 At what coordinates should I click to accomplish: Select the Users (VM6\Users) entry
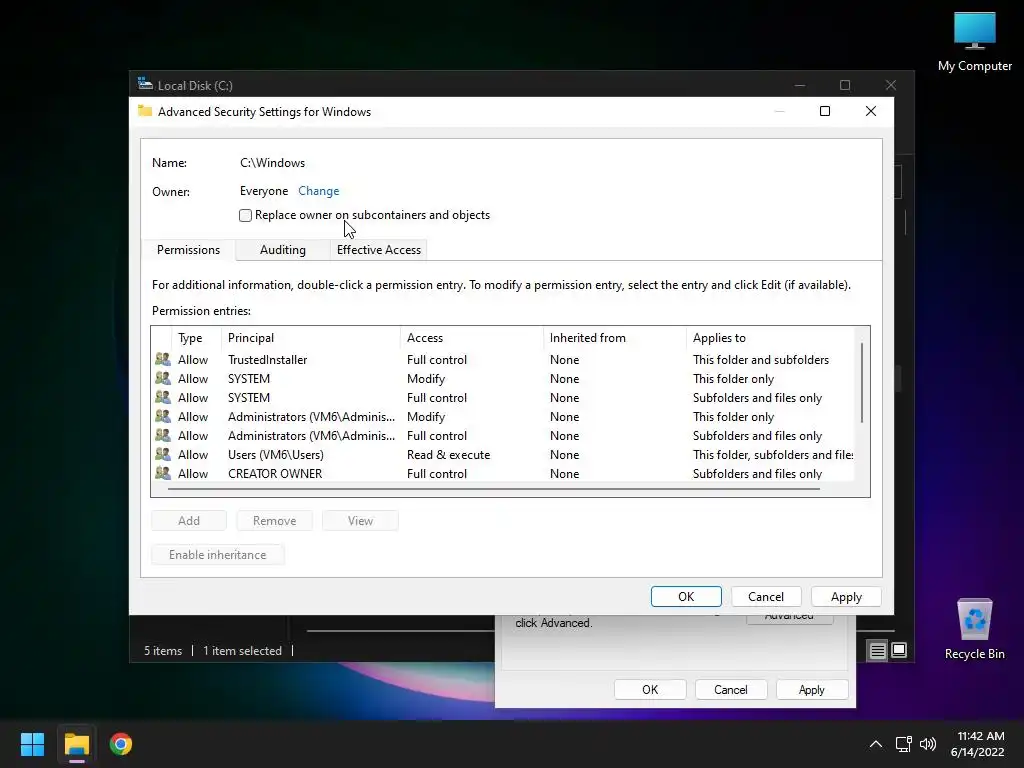tap(503, 454)
